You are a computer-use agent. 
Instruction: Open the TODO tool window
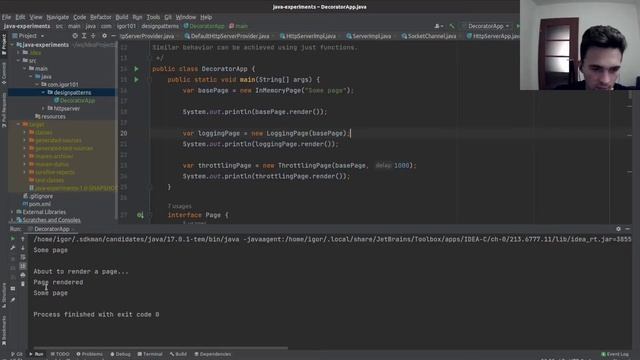(x=60, y=354)
